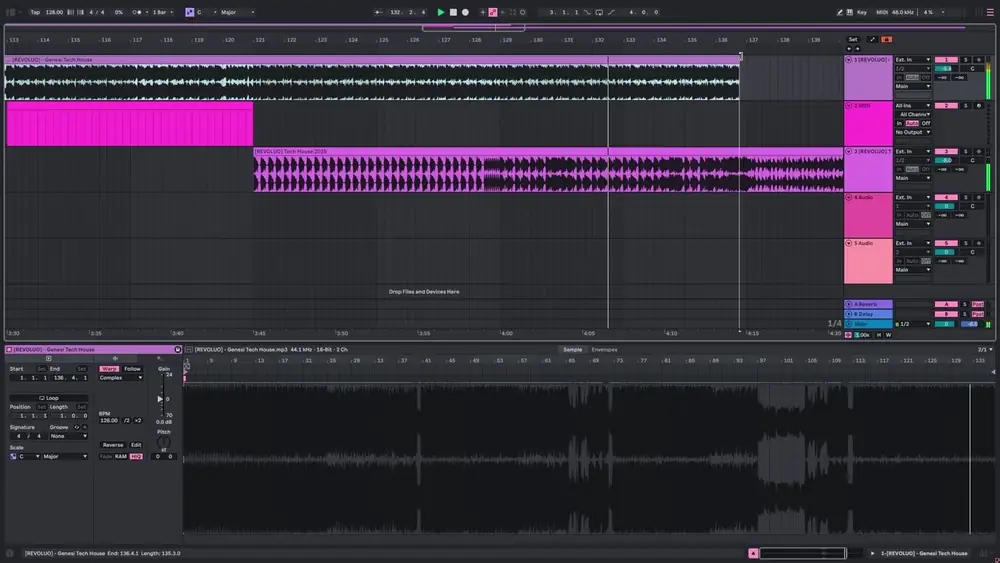Switch to the Envelopes tab in clip view
Viewport: 1000px width, 563px height.
point(604,350)
